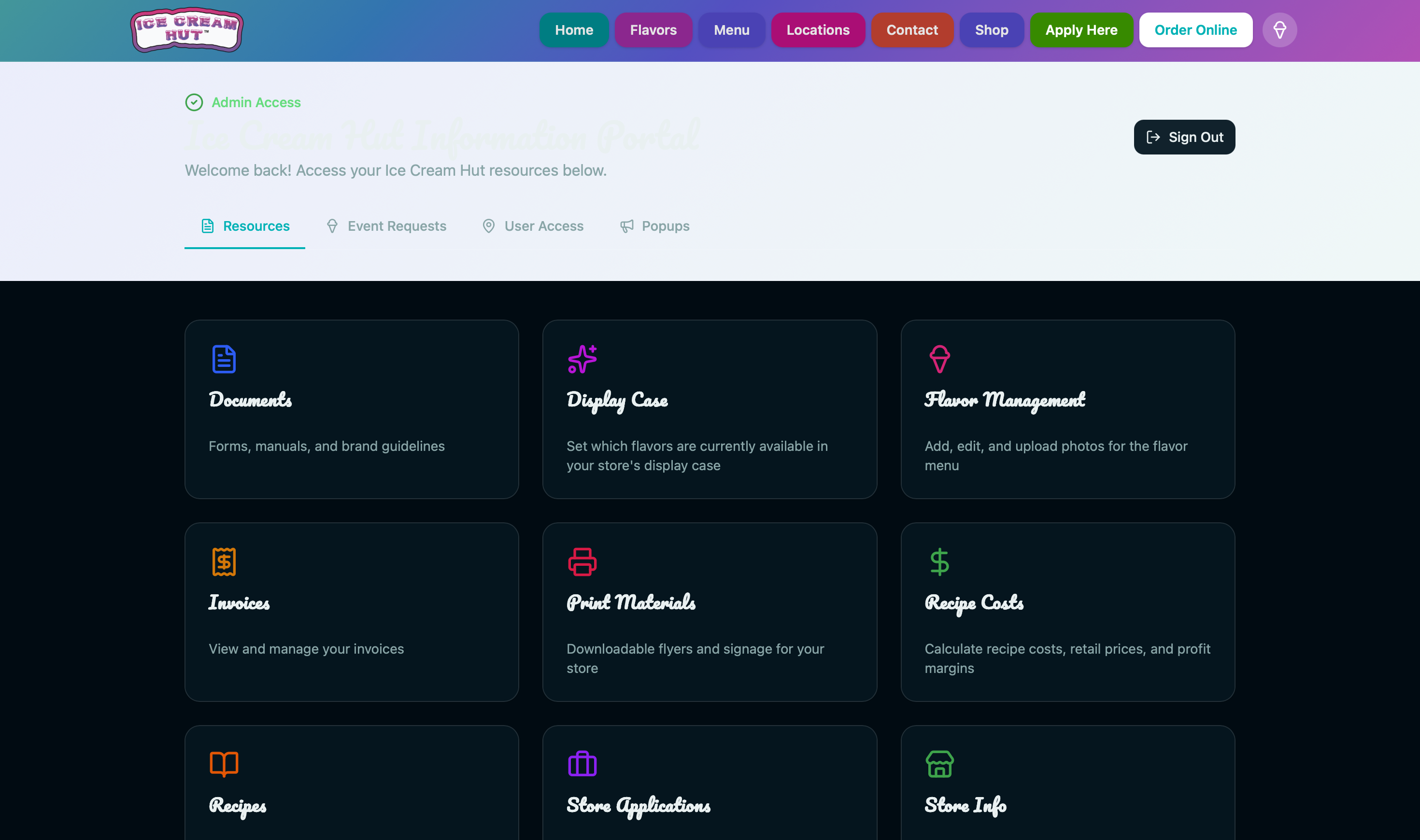Click the green Apply Here button
This screenshot has width=1420, height=840.
(x=1081, y=30)
